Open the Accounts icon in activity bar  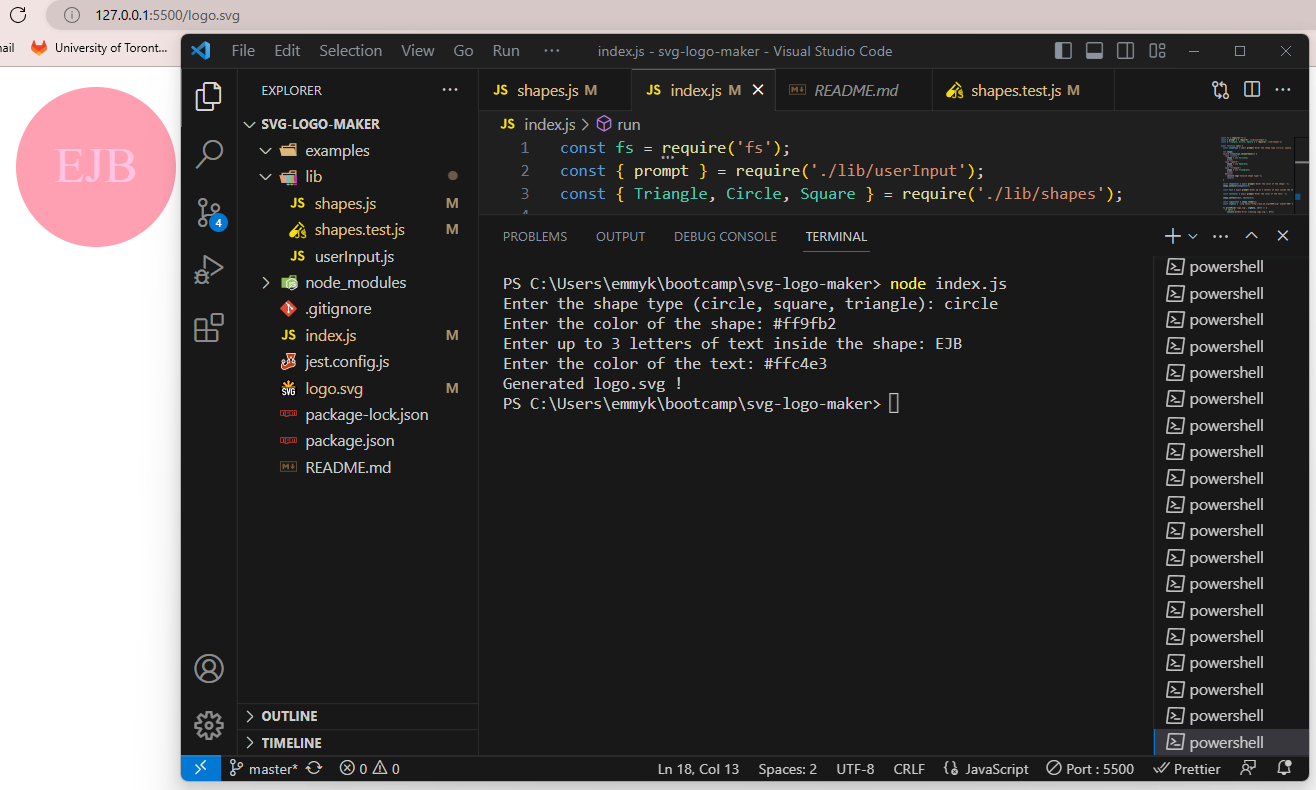[x=209, y=668]
